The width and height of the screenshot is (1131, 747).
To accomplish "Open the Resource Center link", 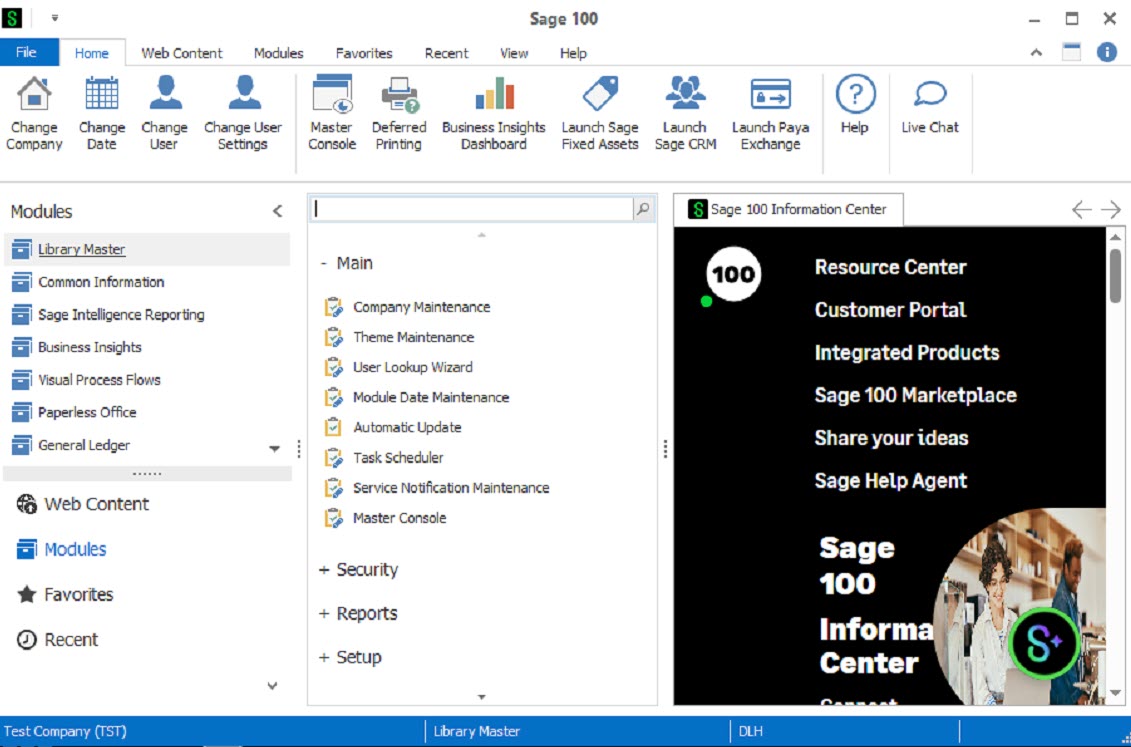I will point(890,268).
